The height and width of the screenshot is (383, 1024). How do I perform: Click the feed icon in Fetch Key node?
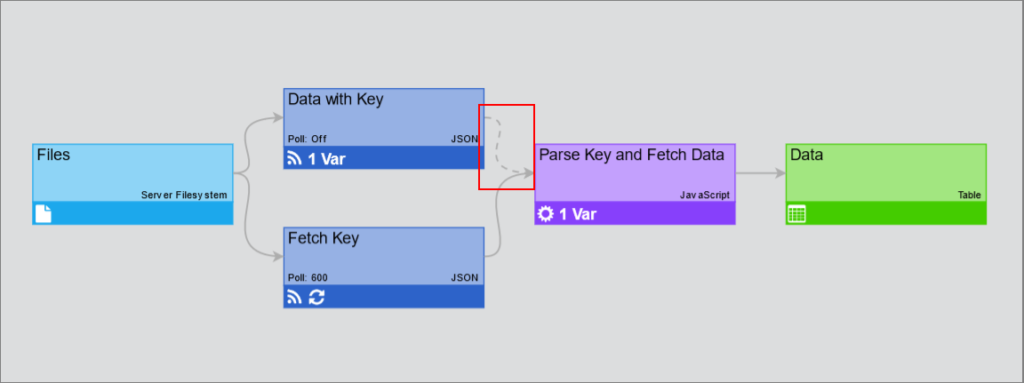(x=295, y=297)
